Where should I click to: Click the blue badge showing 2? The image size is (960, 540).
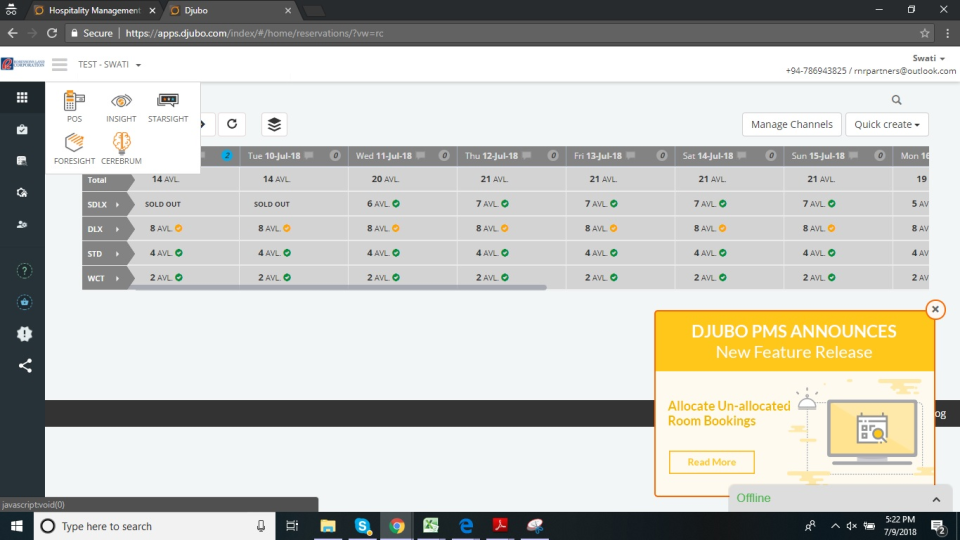tap(227, 156)
